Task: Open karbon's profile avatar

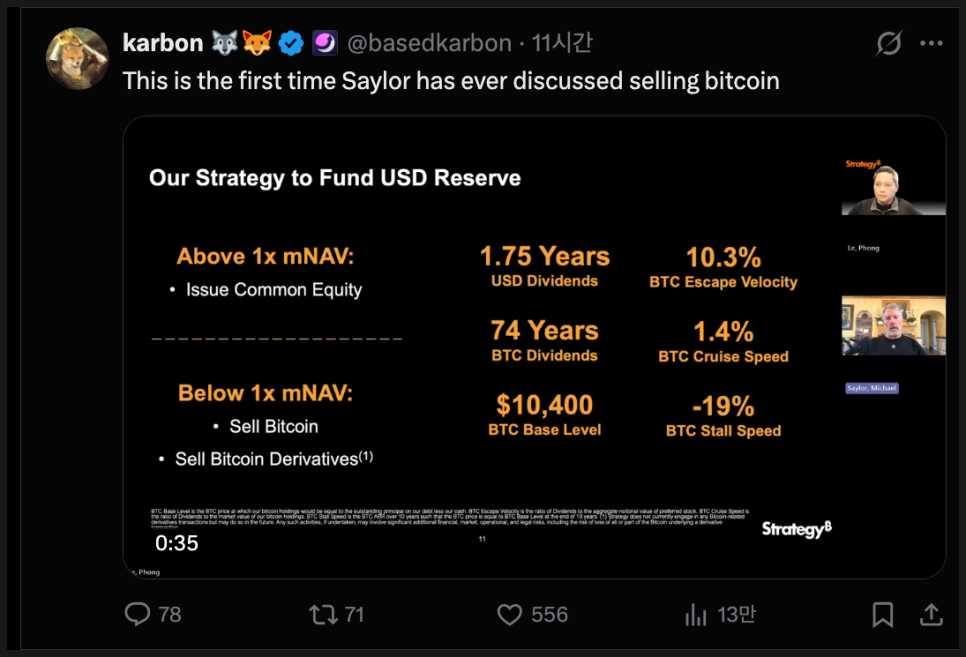Action: point(77,58)
